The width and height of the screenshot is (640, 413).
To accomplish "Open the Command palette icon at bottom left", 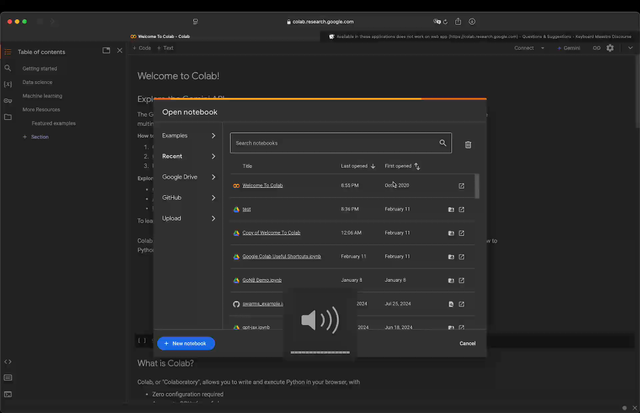I will point(8,378).
